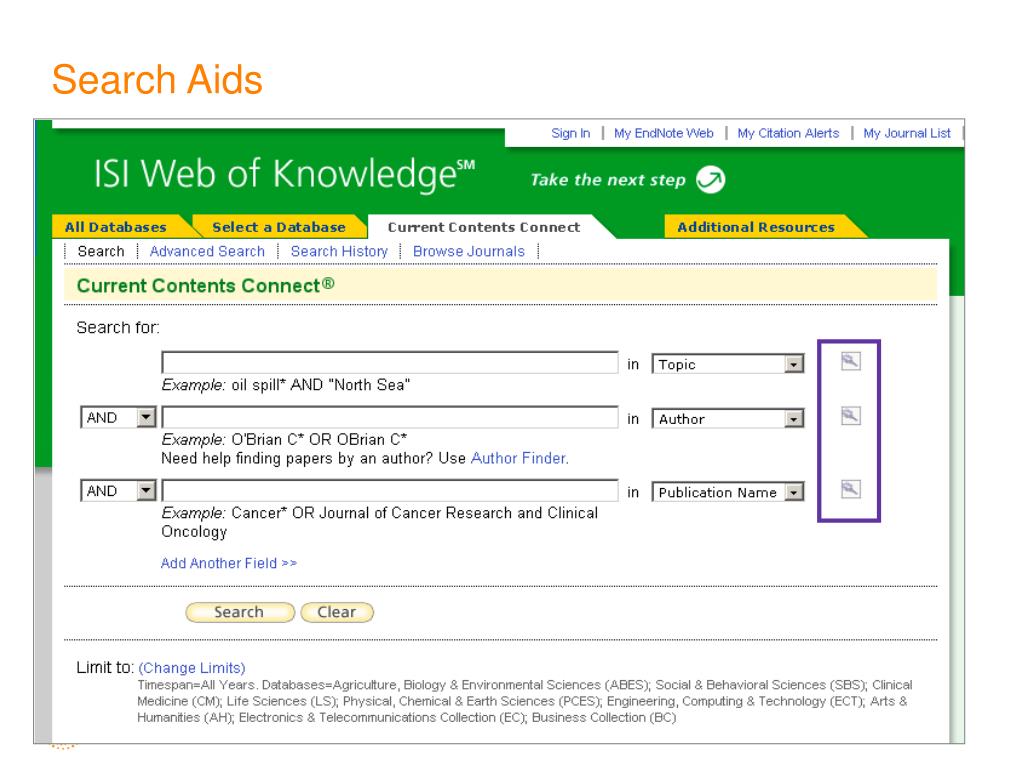The height and width of the screenshot is (768, 1024).
Task: Select the Search sub-menu item
Action: [x=101, y=251]
